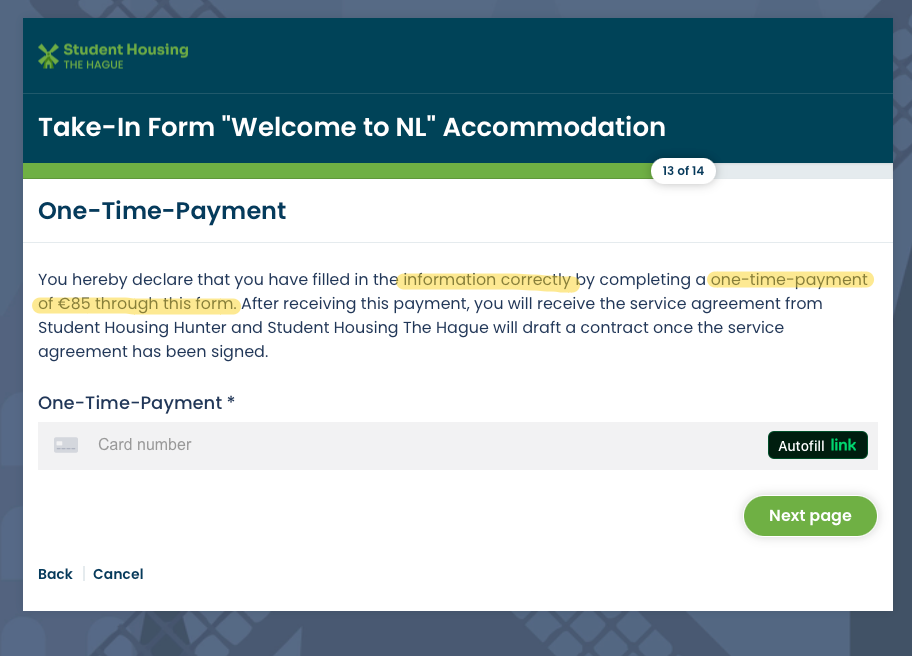Click the 'Student Housing THE HAGUE' logo text

click(x=124, y=55)
